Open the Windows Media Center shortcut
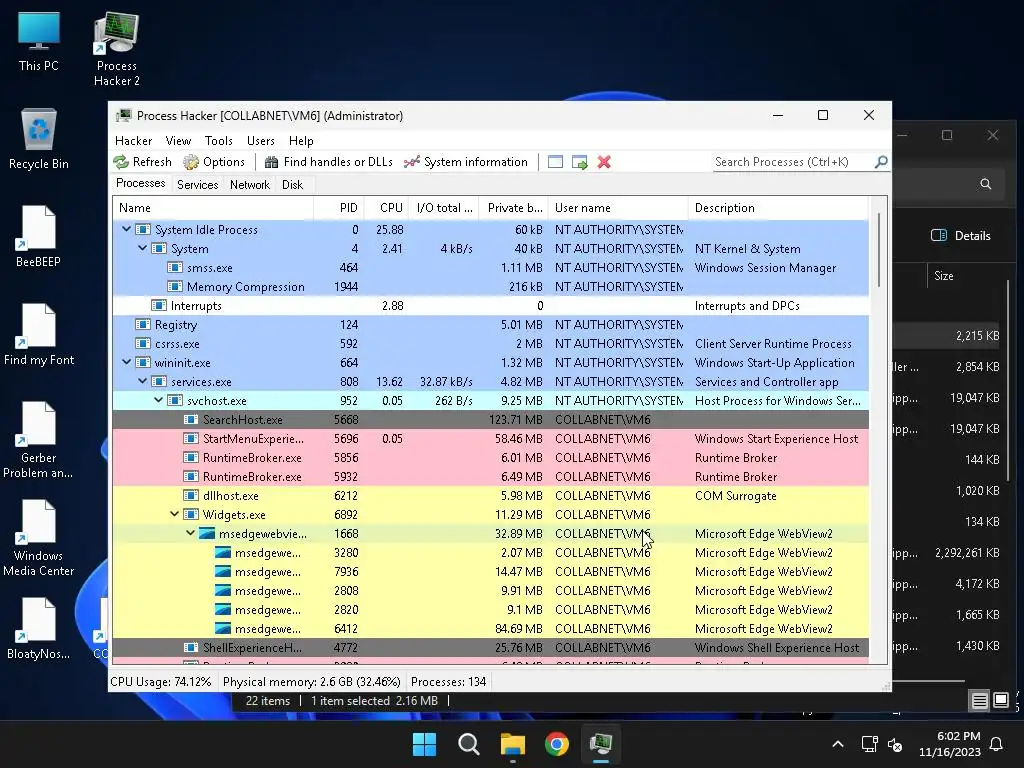 [x=39, y=539]
